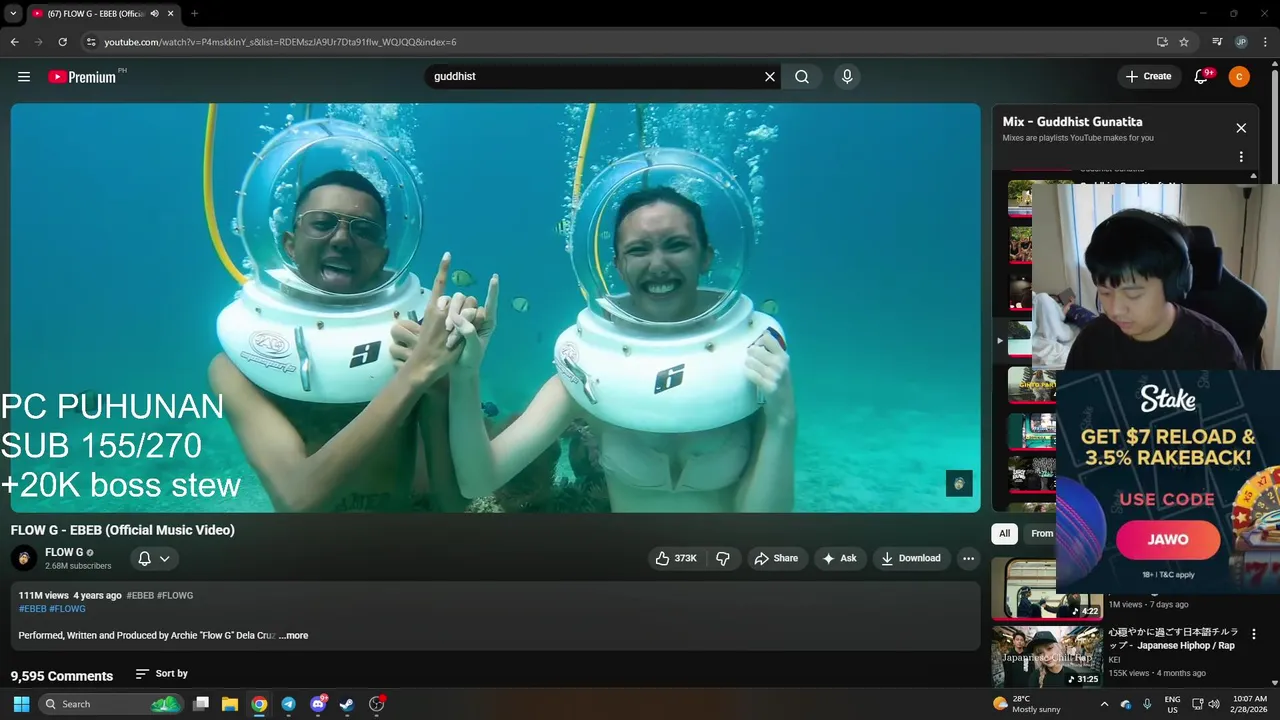Expand the description with '...more'
The height and width of the screenshot is (720, 1280).
[x=293, y=635]
